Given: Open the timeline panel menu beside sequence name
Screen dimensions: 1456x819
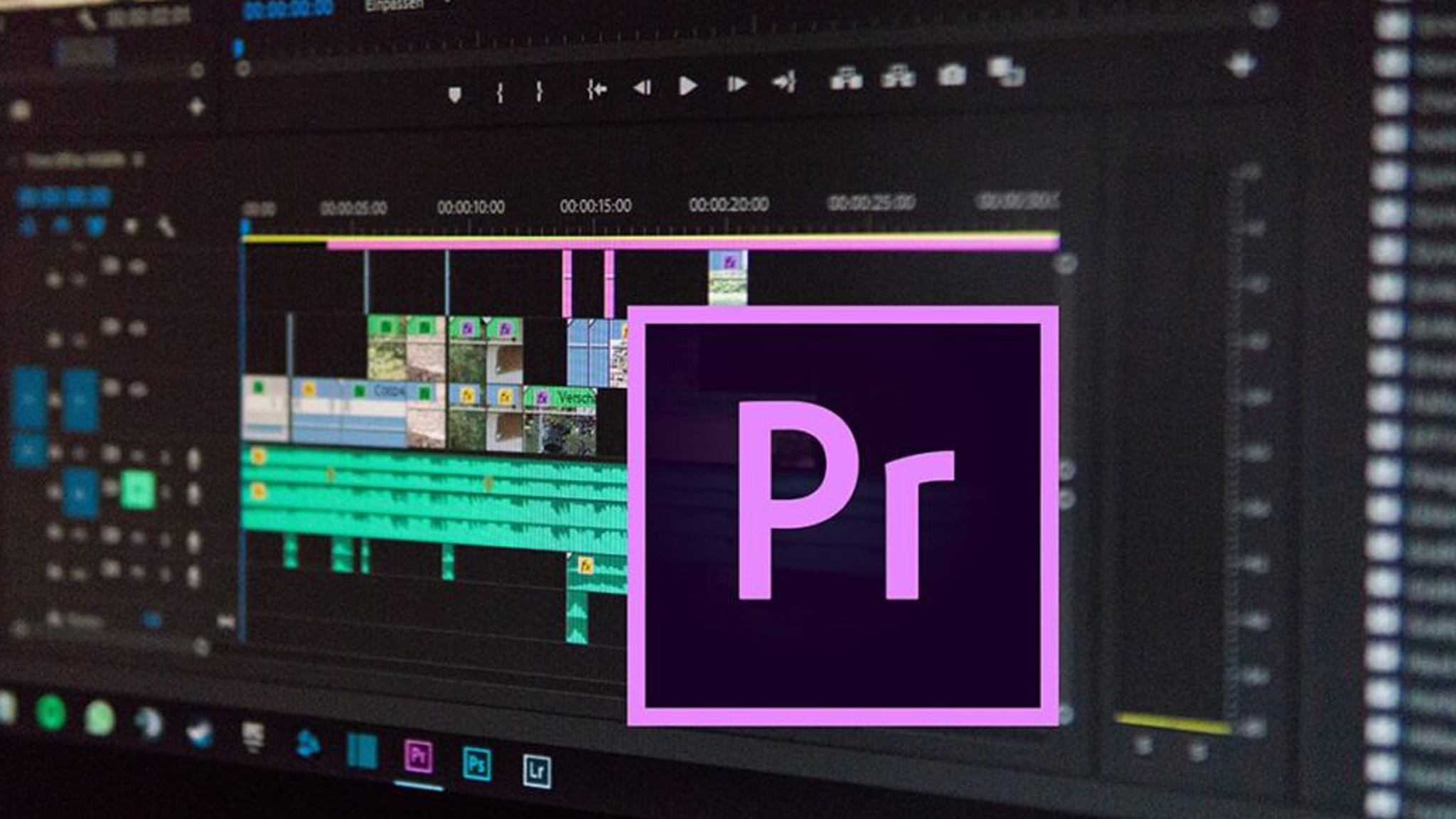Looking at the screenshot, I should [138, 161].
